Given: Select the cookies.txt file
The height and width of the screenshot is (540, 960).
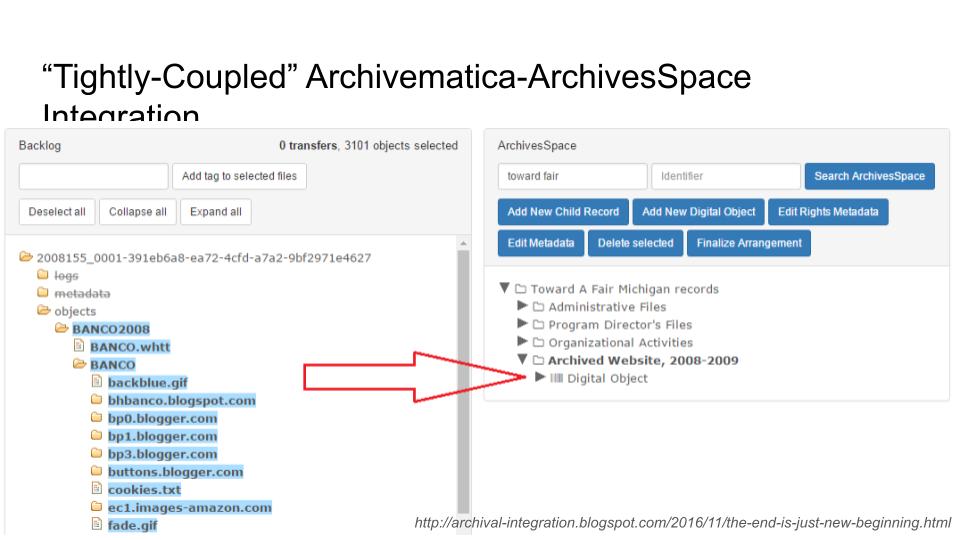Looking at the screenshot, I should (x=144, y=490).
